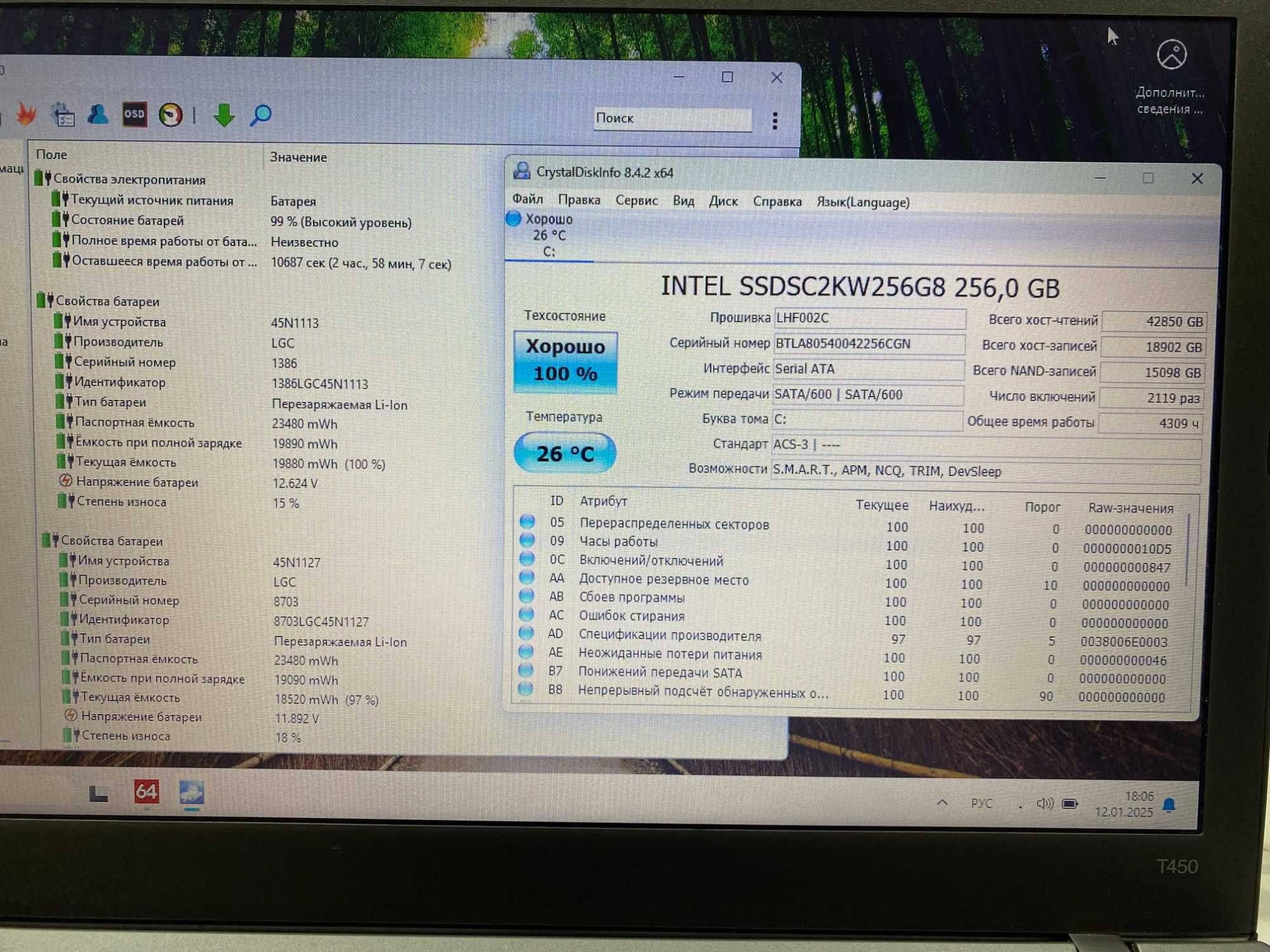Open the Дополнит... сведения desktop icon
The height and width of the screenshot is (952, 1270).
1170,77
